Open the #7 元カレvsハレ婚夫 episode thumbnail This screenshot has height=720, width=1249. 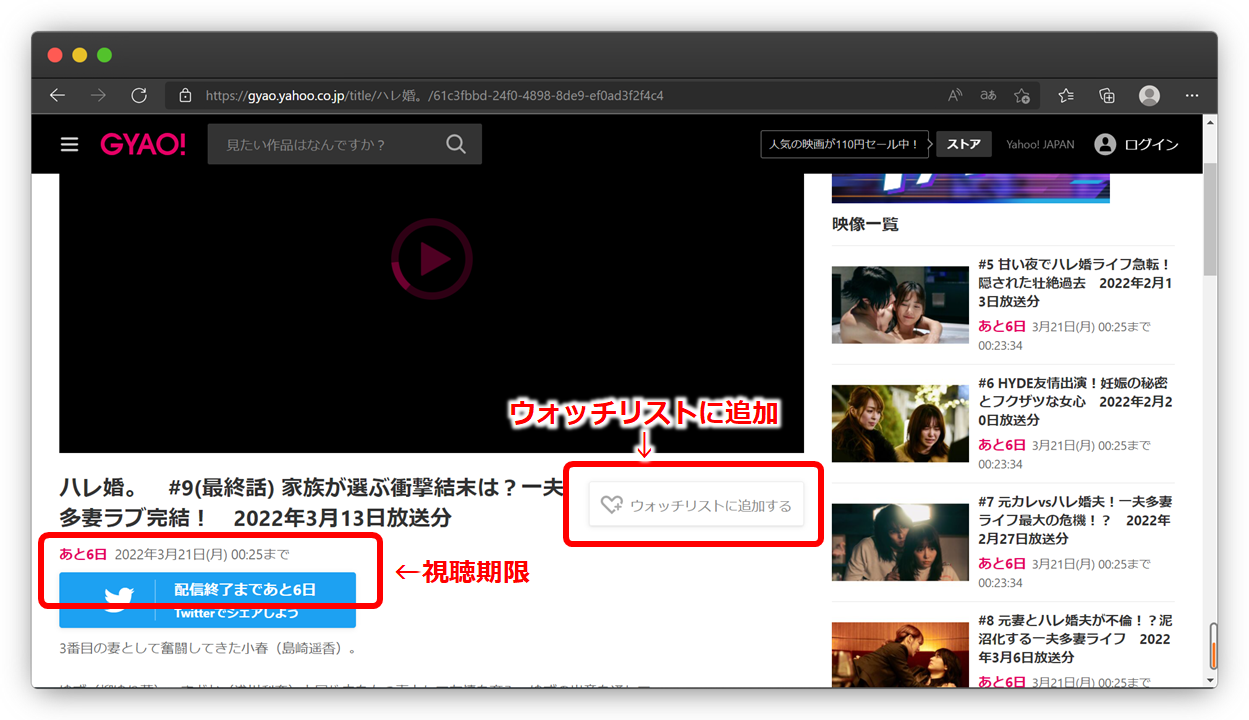click(x=900, y=542)
